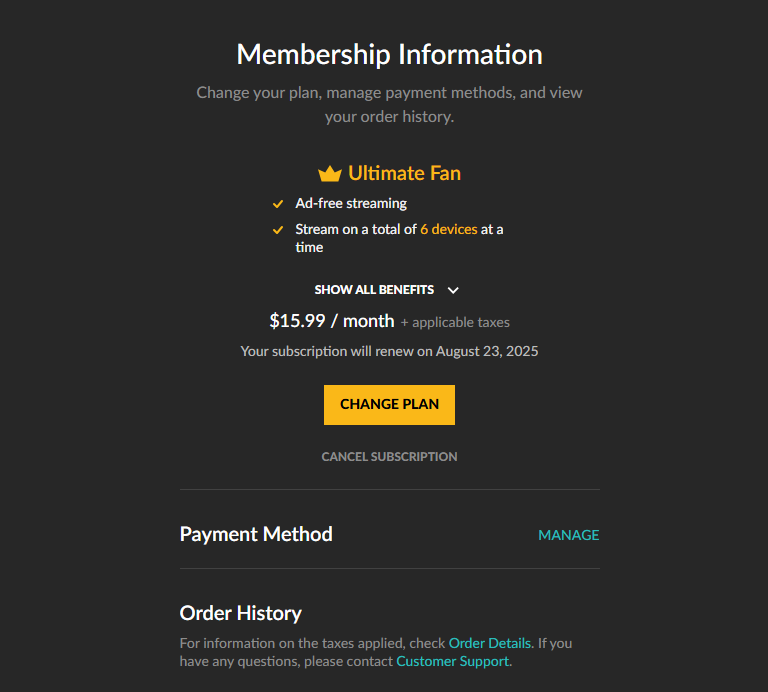Contact Customer Support via the link
This screenshot has width=768, height=692.
pyautogui.click(x=452, y=661)
